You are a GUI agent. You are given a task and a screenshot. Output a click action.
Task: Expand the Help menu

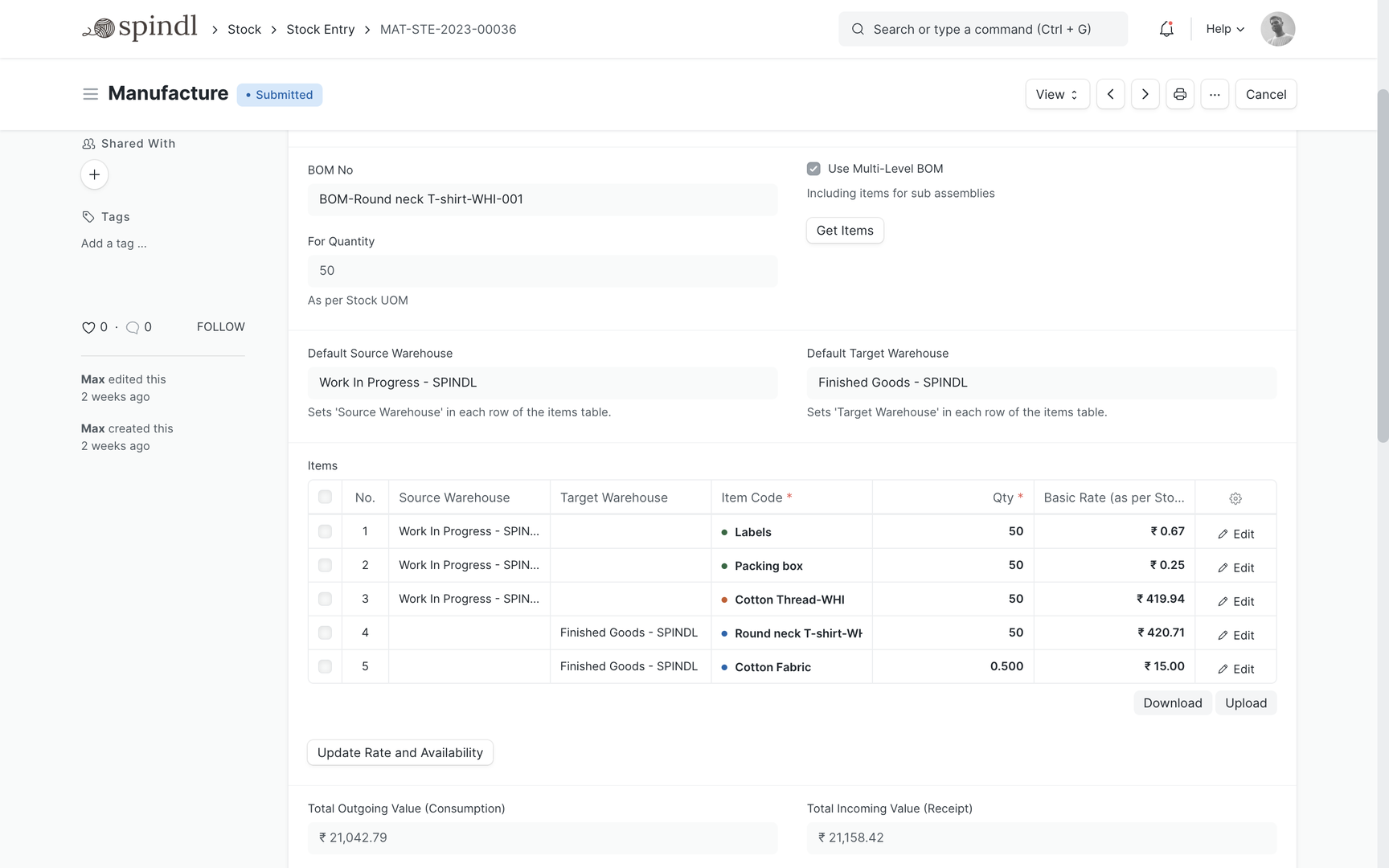(1223, 29)
